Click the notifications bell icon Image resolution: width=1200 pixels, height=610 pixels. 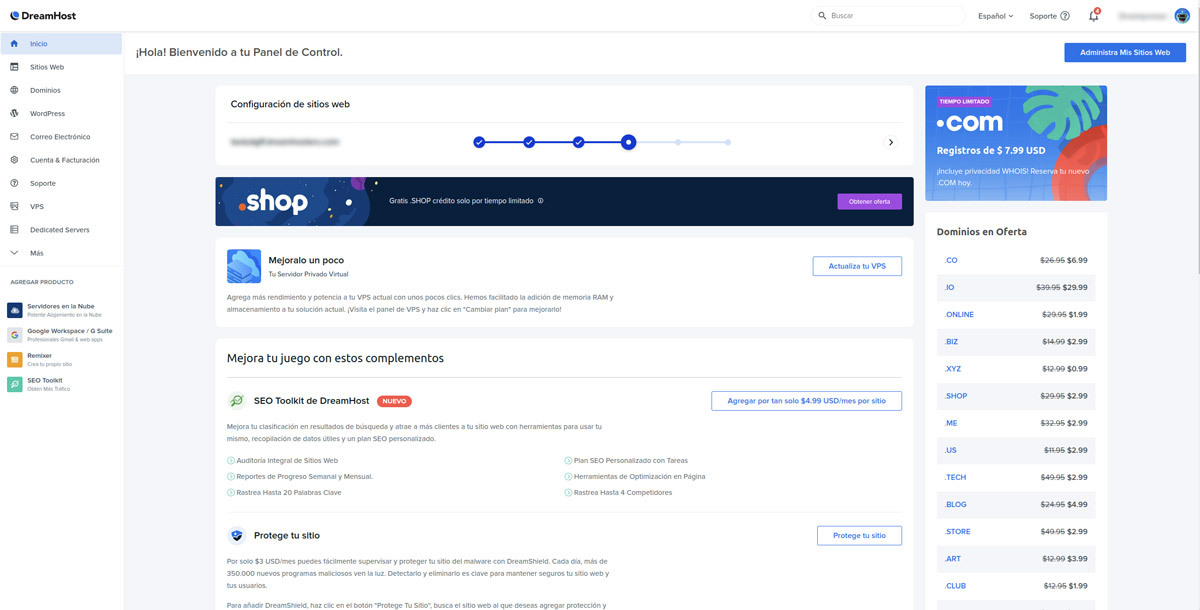(x=1093, y=16)
